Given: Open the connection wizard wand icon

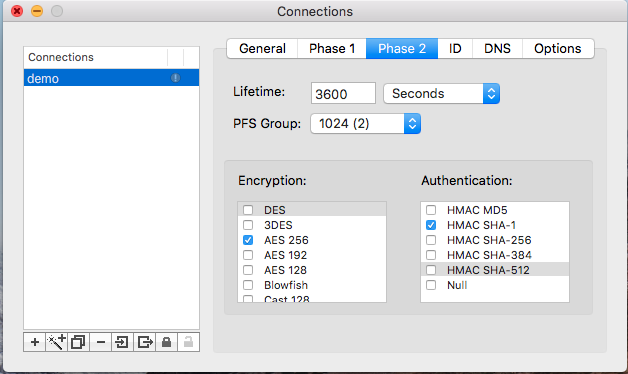Looking at the screenshot, I should pyautogui.click(x=56, y=342).
